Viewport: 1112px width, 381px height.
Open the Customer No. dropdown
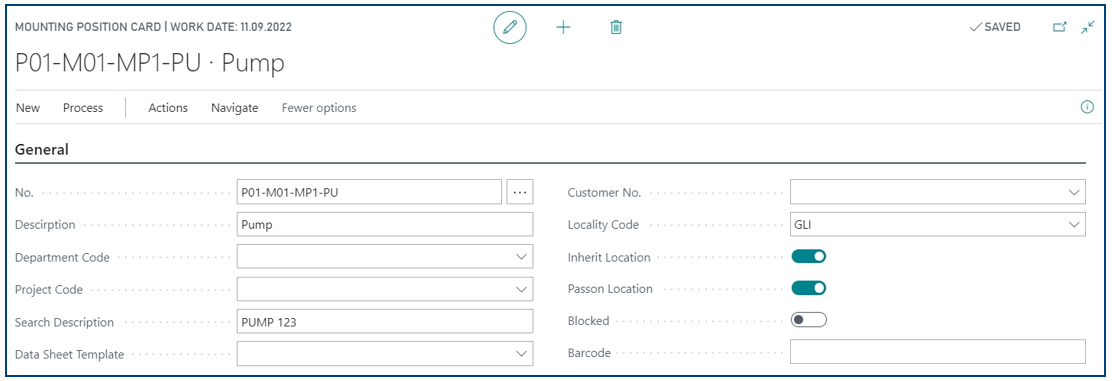1074,192
